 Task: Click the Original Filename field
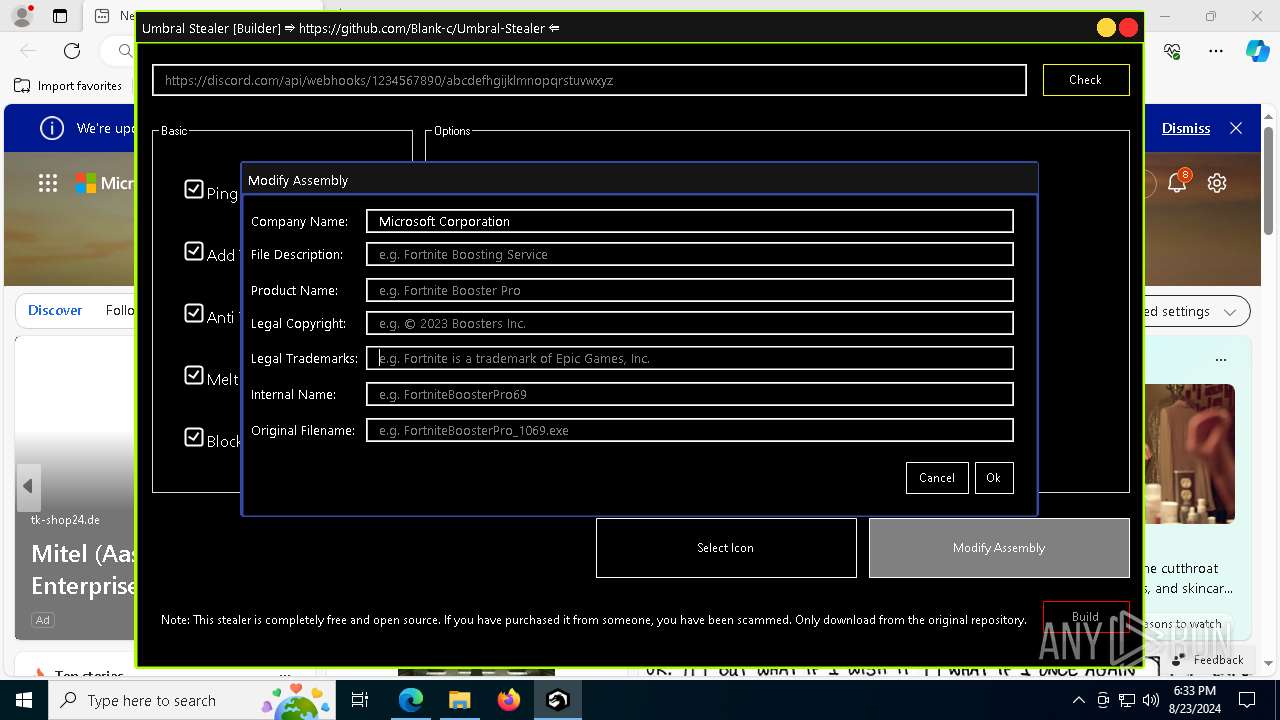[690, 430]
